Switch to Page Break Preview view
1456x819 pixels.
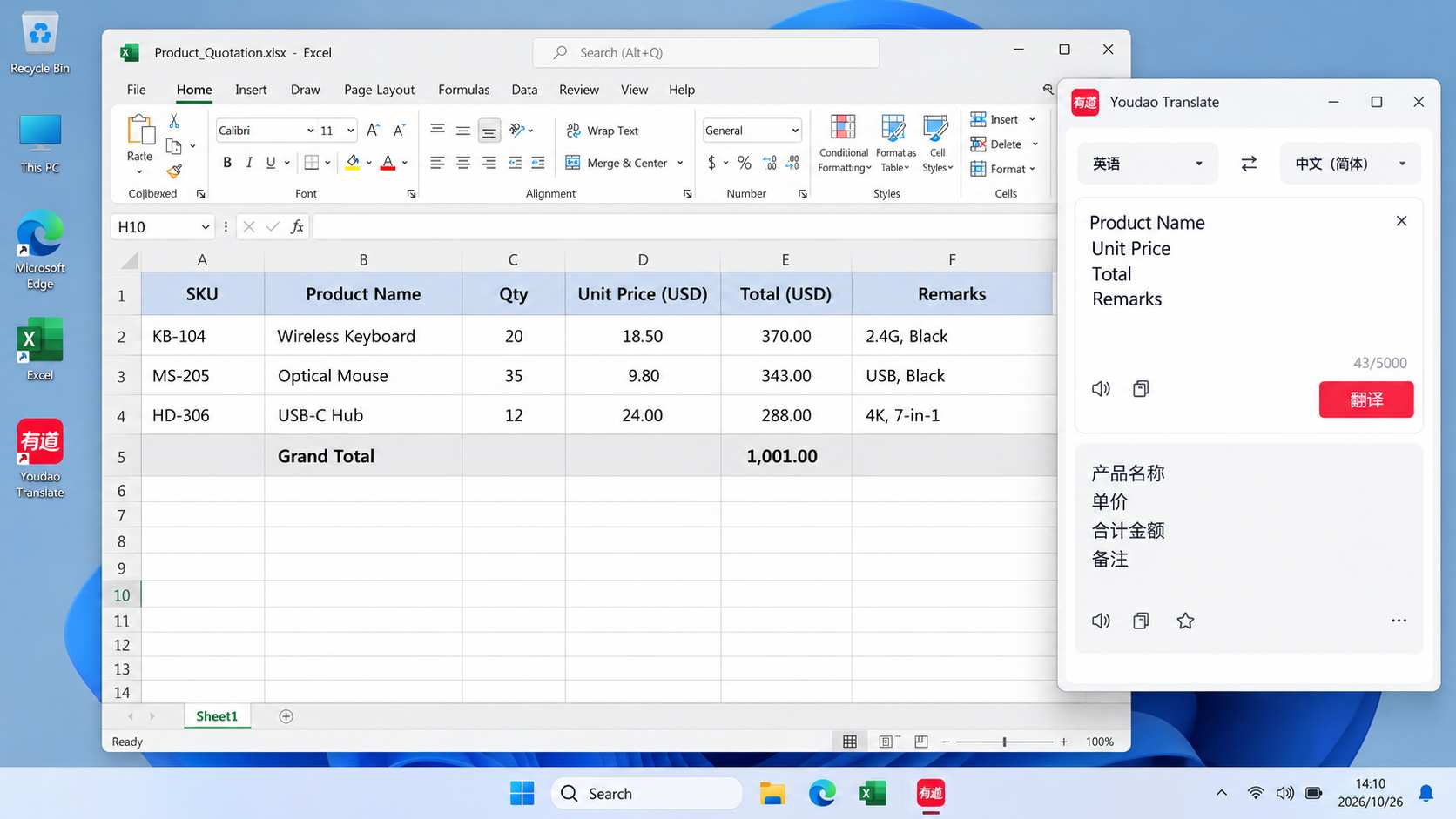920,742
